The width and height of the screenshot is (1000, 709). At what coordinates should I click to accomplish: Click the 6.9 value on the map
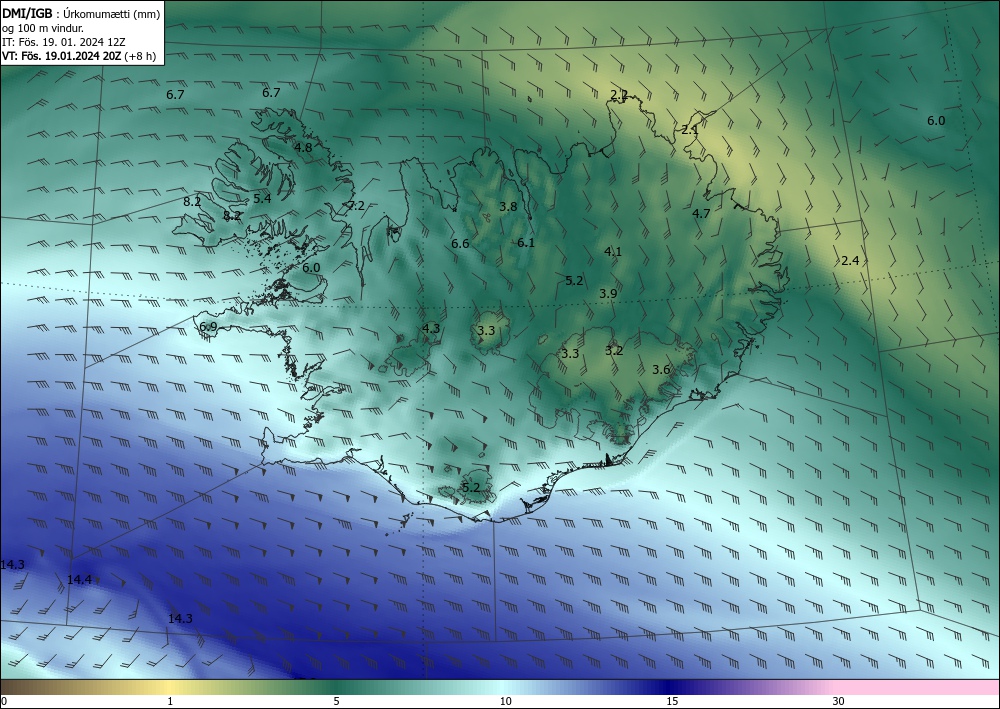(209, 327)
